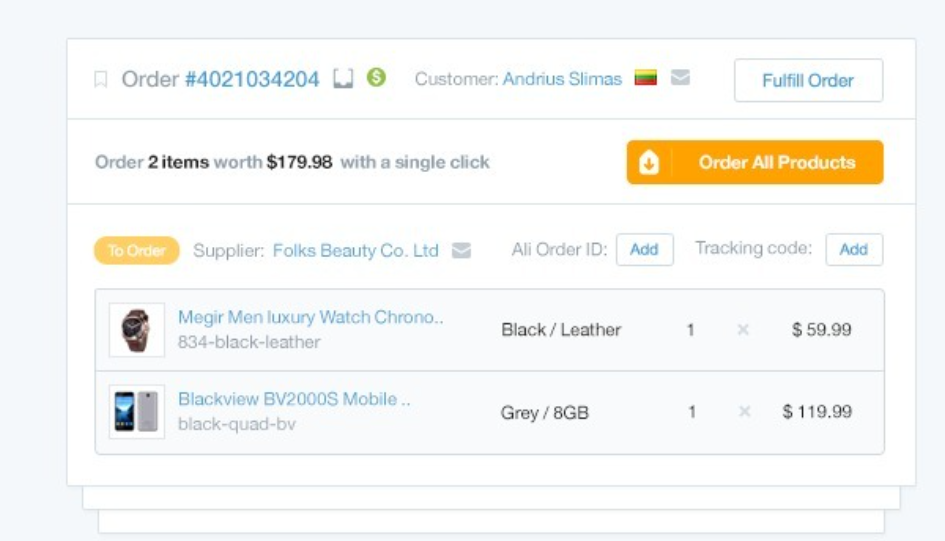
Task: Click the download icon on the orange button
Action: (x=649, y=163)
